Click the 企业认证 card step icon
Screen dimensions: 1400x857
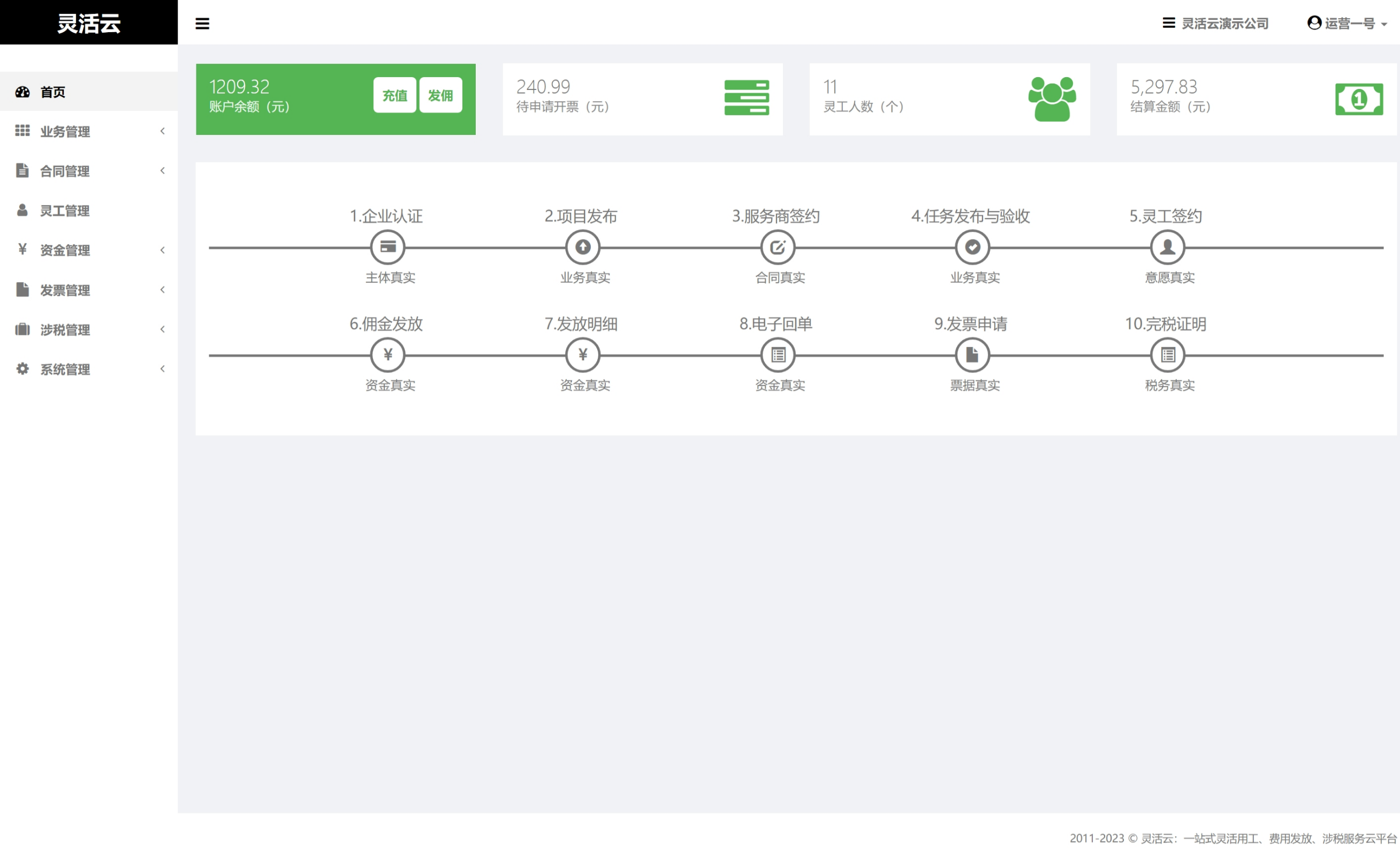pyautogui.click(x=387, y=247)
